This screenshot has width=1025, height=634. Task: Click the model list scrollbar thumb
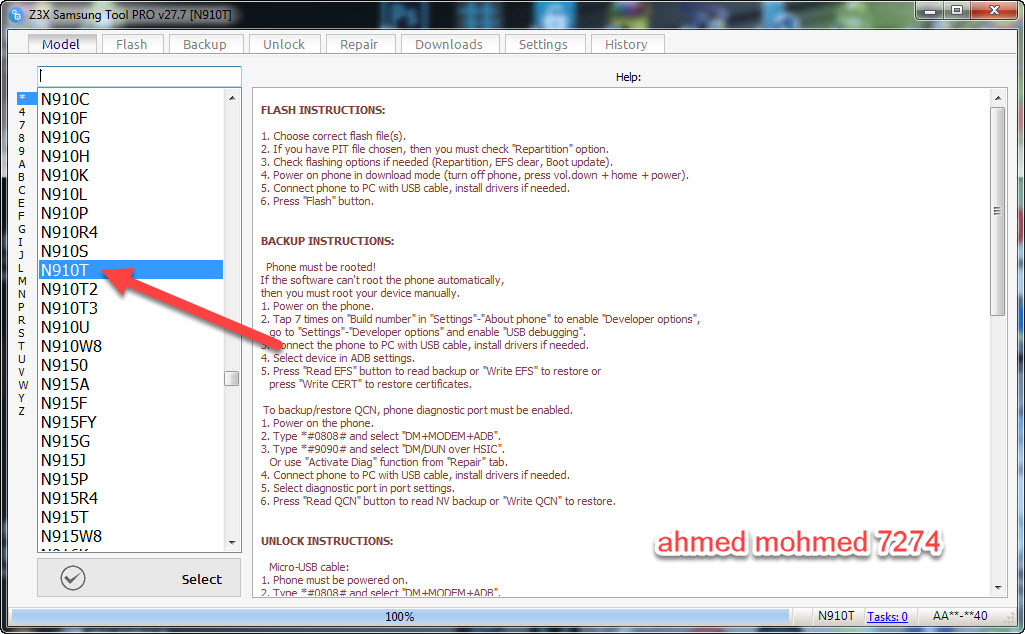231,378
